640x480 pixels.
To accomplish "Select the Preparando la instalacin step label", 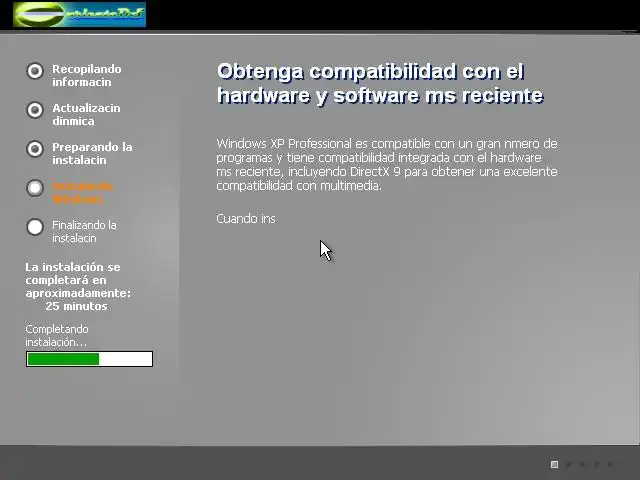I will tap(92, 153).
